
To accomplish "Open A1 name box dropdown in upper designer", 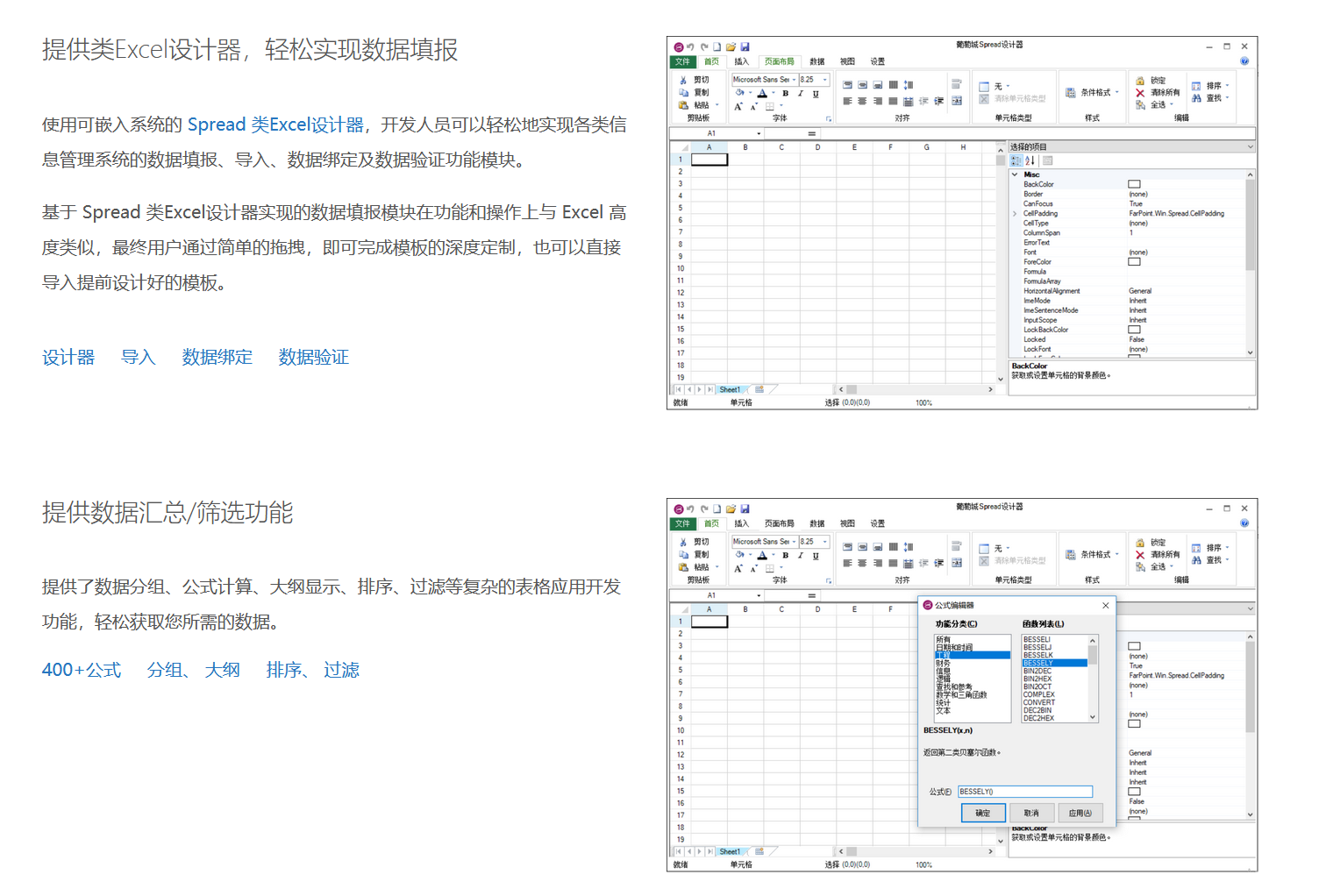I will pos(759,134).
